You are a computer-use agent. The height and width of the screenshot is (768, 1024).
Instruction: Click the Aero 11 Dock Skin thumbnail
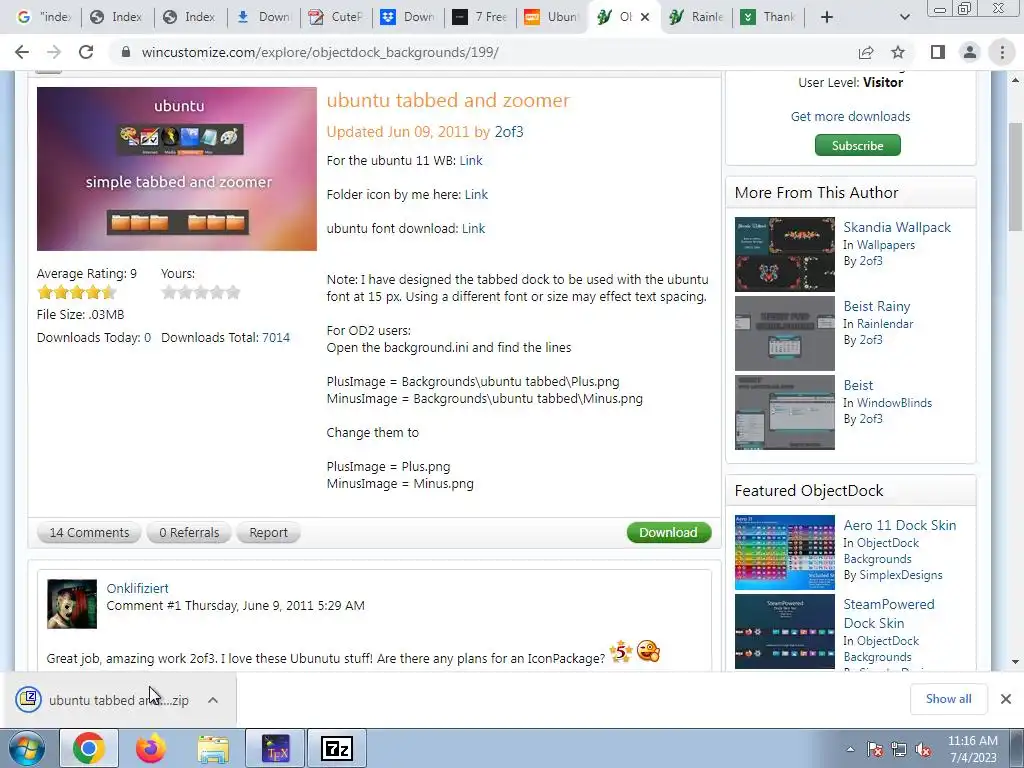click(x=784, y=552)
